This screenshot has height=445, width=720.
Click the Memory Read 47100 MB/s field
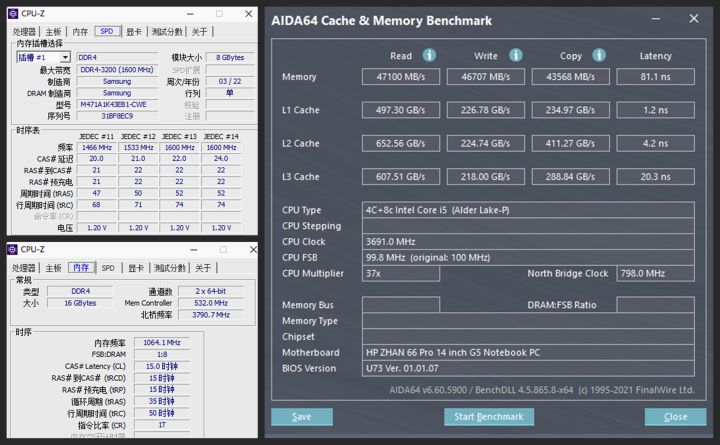click(x=400, y=77)
